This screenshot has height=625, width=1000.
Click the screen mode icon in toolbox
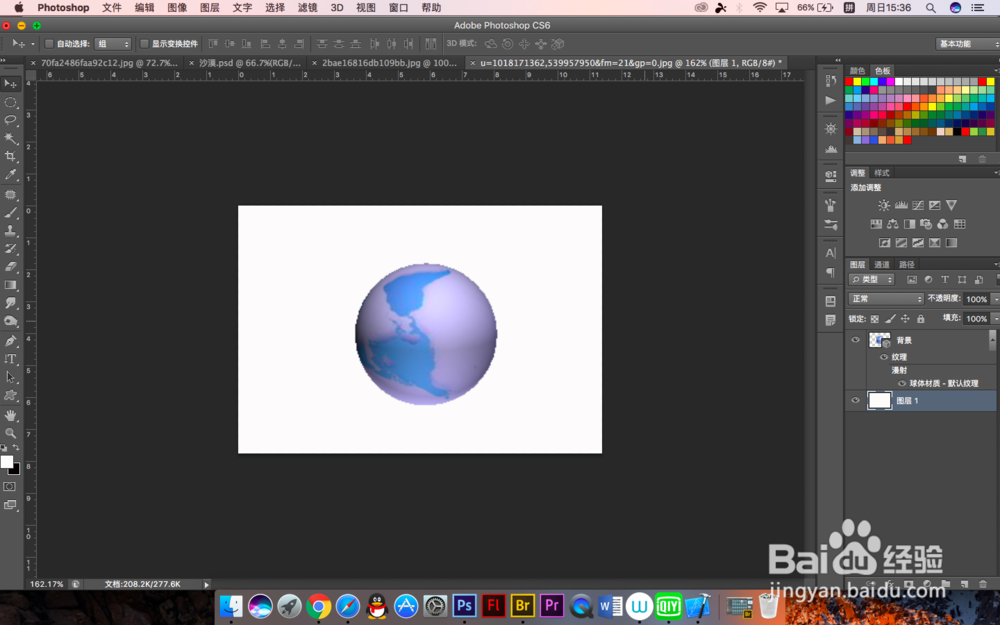click(10, 505)
